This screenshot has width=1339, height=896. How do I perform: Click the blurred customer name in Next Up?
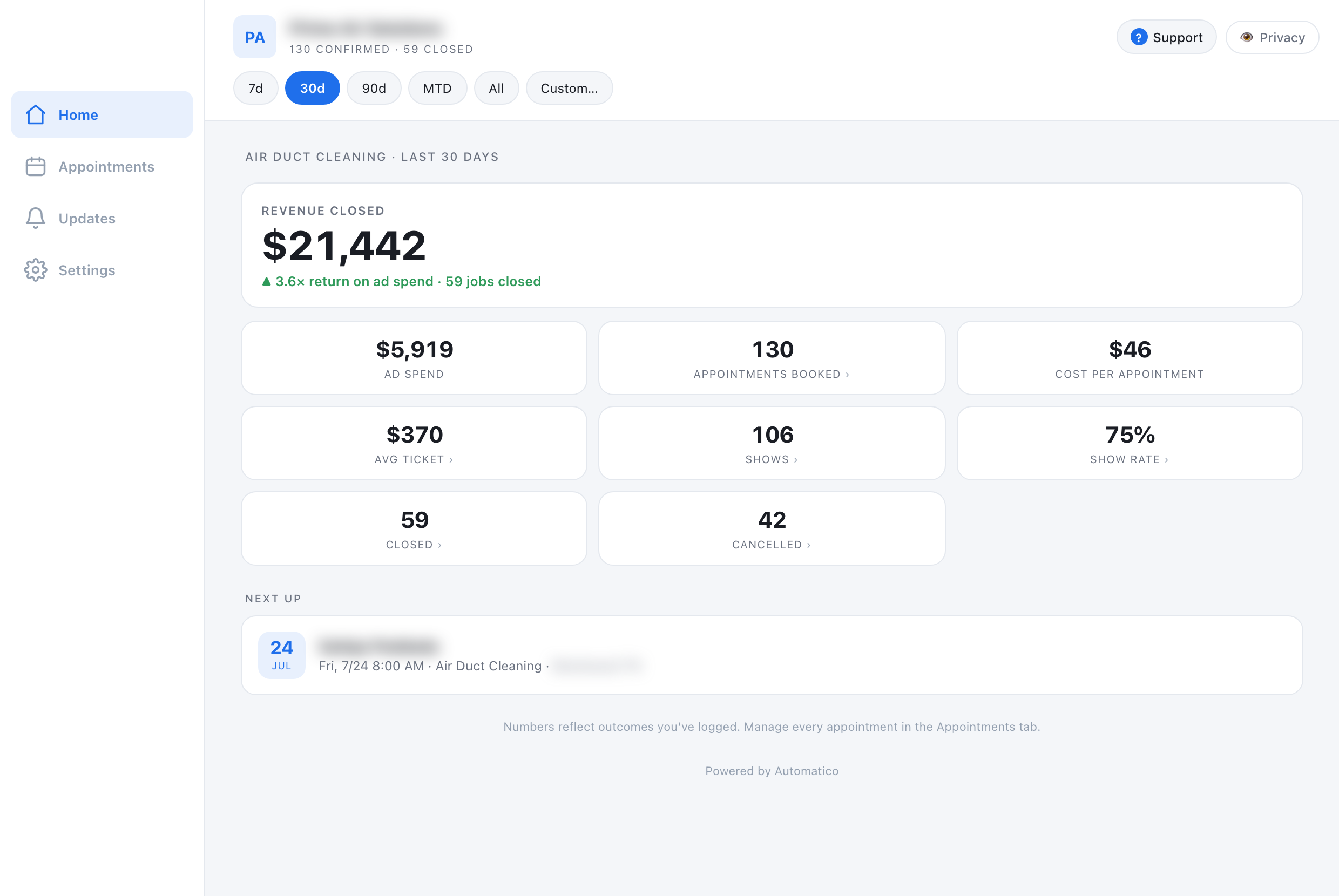click(x=379, y=646)
